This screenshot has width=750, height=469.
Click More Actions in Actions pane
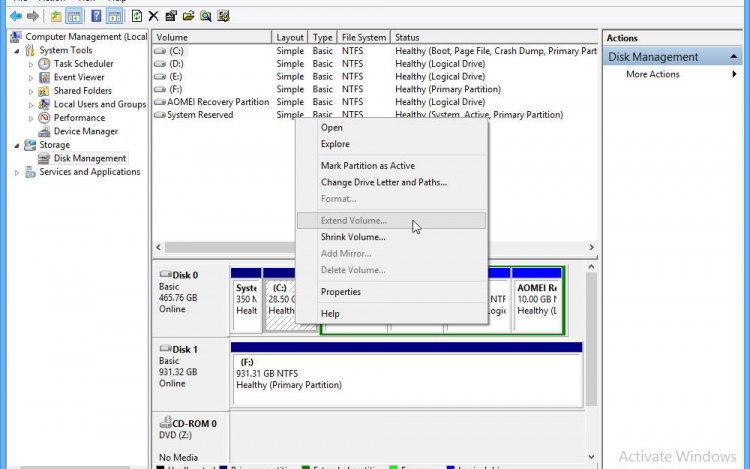pyautogui.click(x=652, y=74)
